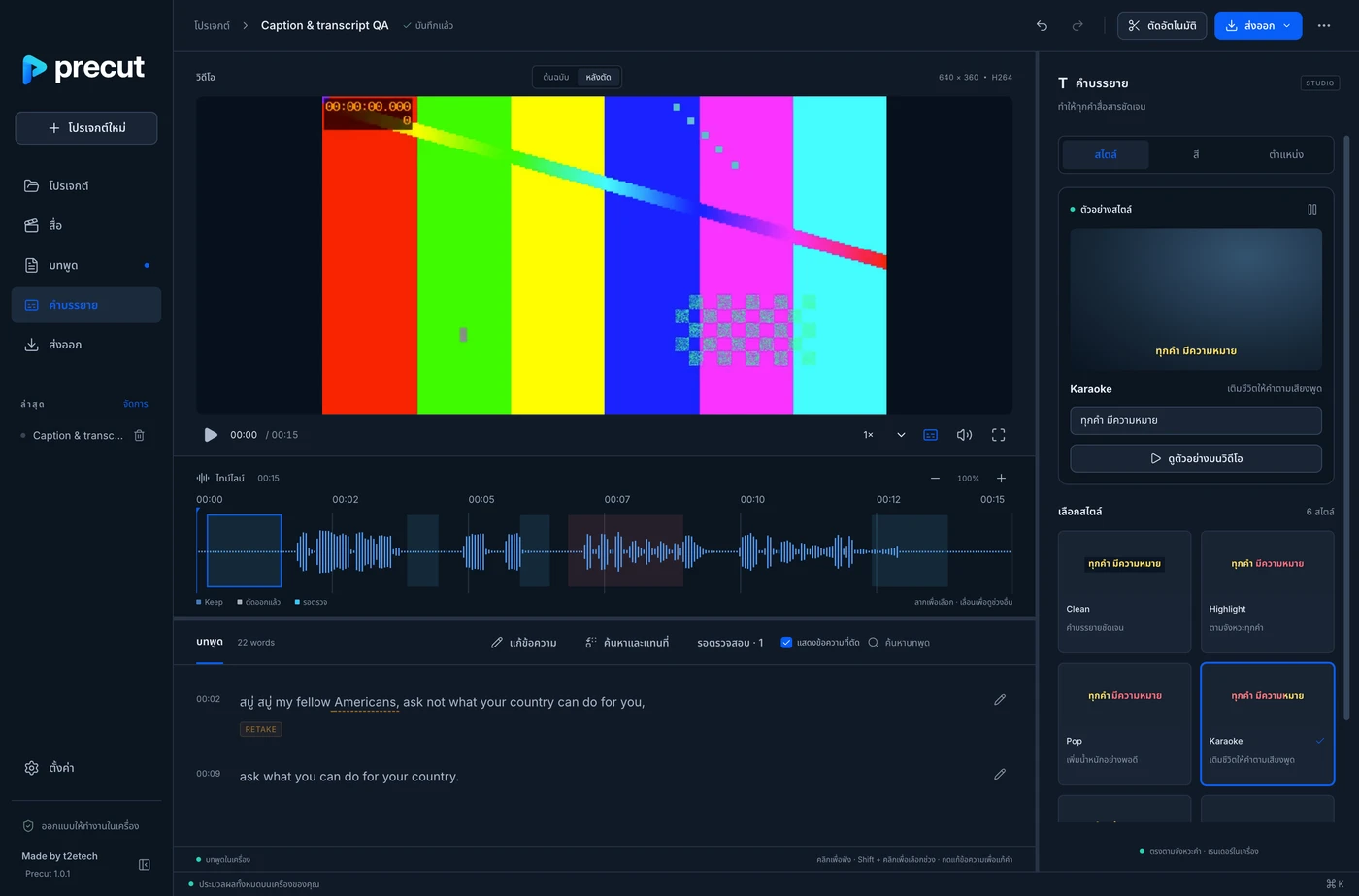Click ดูตัวอย่างบนวิดีโอ preview button
Viewport: 1359px width, 896px height.
(1196, 458)
